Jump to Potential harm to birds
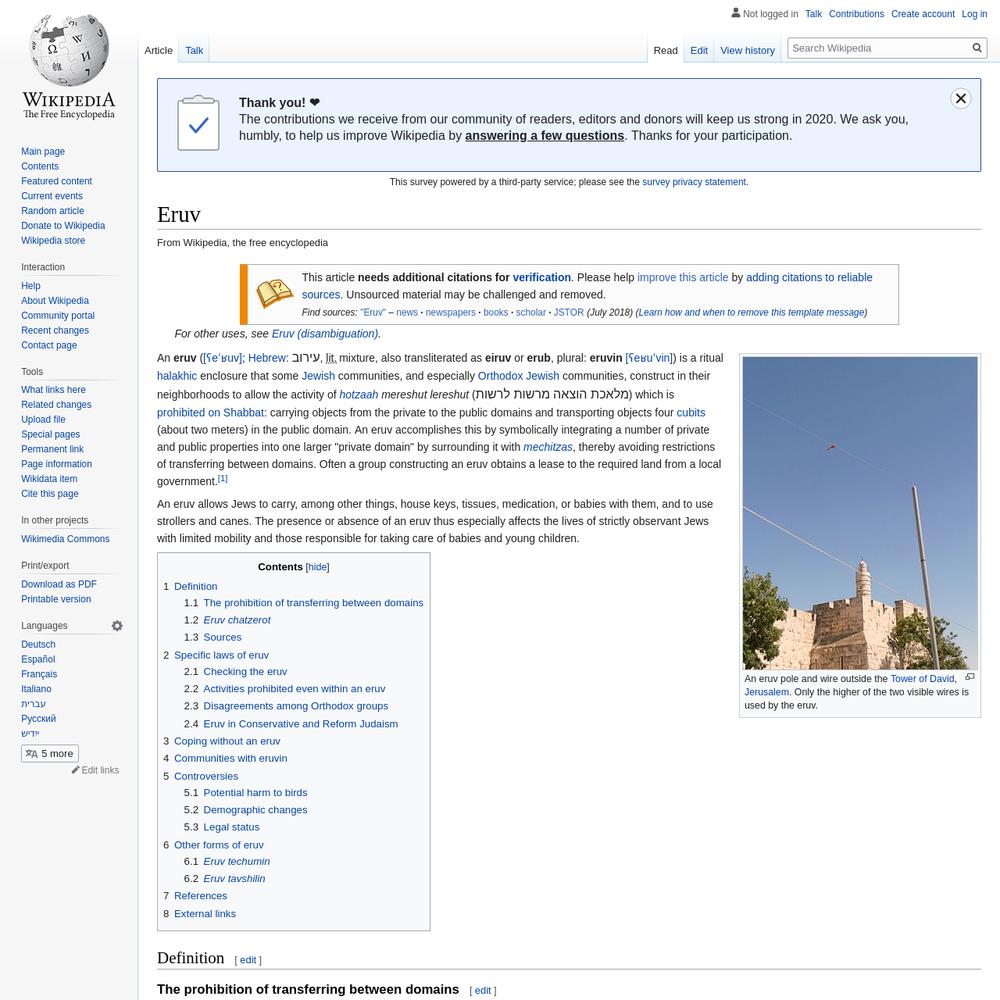Screen dimensions: 1000x1000 coord(255,793)
